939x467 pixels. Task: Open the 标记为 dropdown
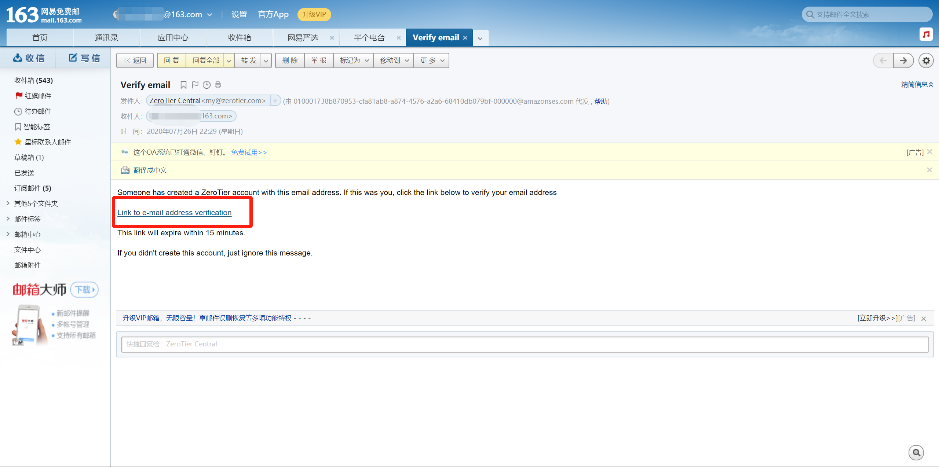pos(353,60)
